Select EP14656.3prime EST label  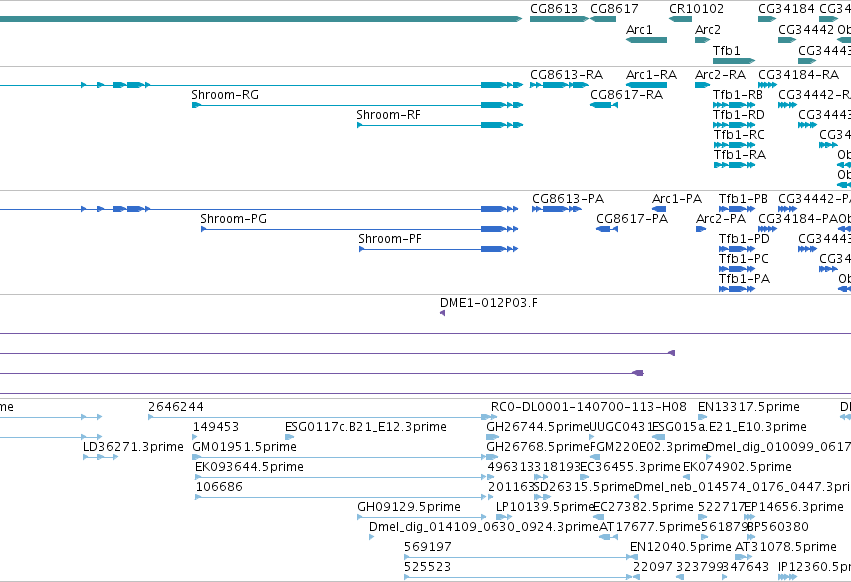point(793,507)
